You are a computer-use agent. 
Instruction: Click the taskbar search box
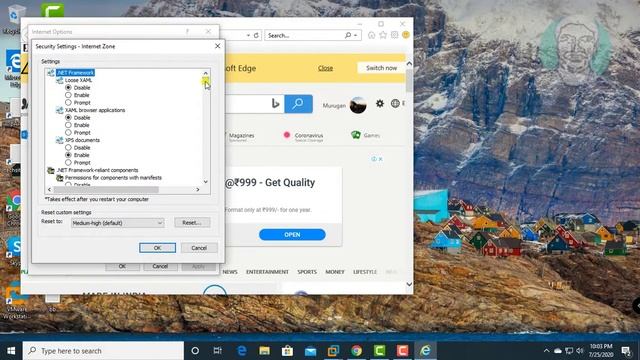click(103, 351)
